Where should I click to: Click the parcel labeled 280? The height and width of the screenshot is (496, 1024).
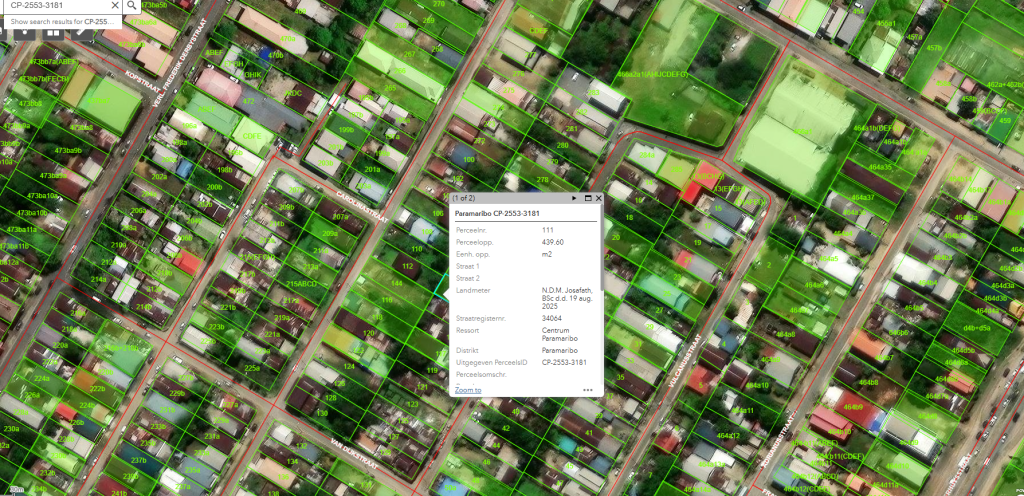[x=562, y=145]
